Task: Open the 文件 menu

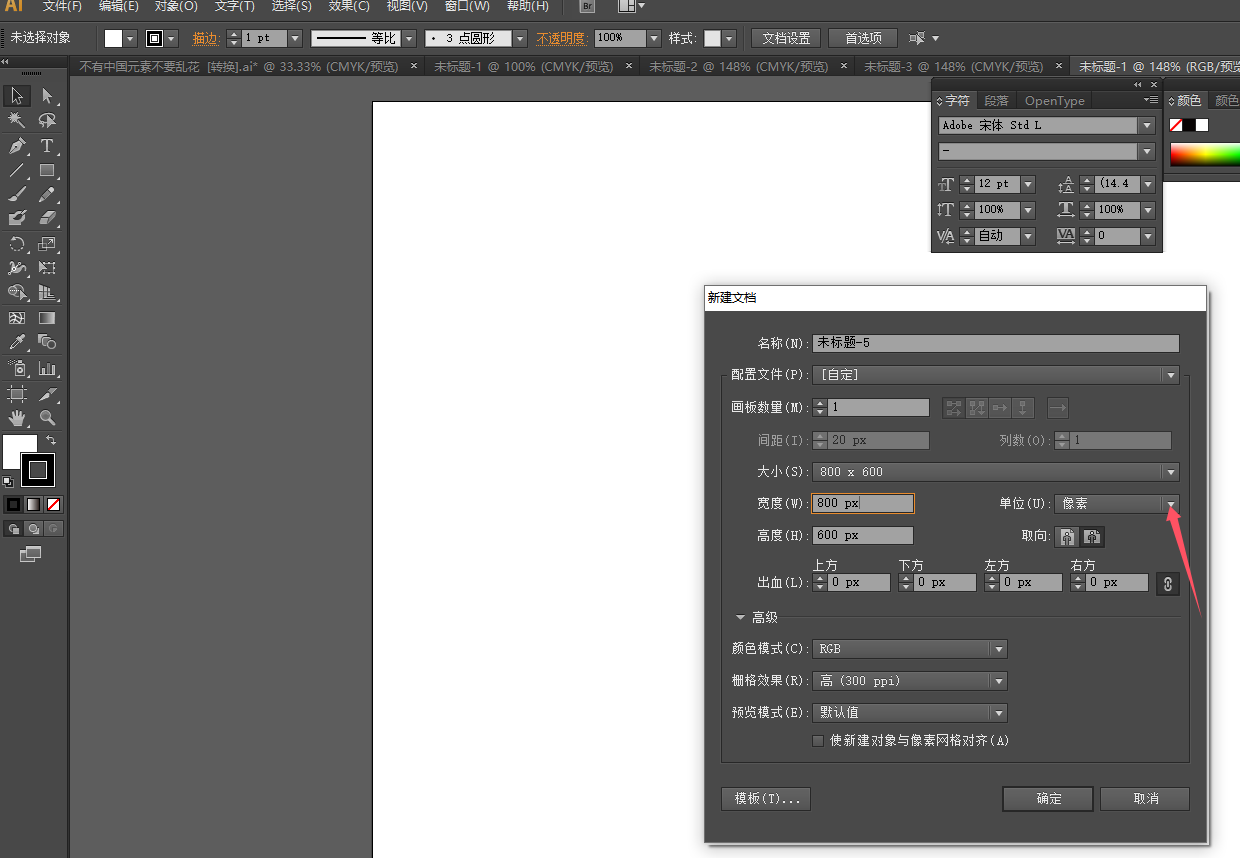Action: pos(60,7)
